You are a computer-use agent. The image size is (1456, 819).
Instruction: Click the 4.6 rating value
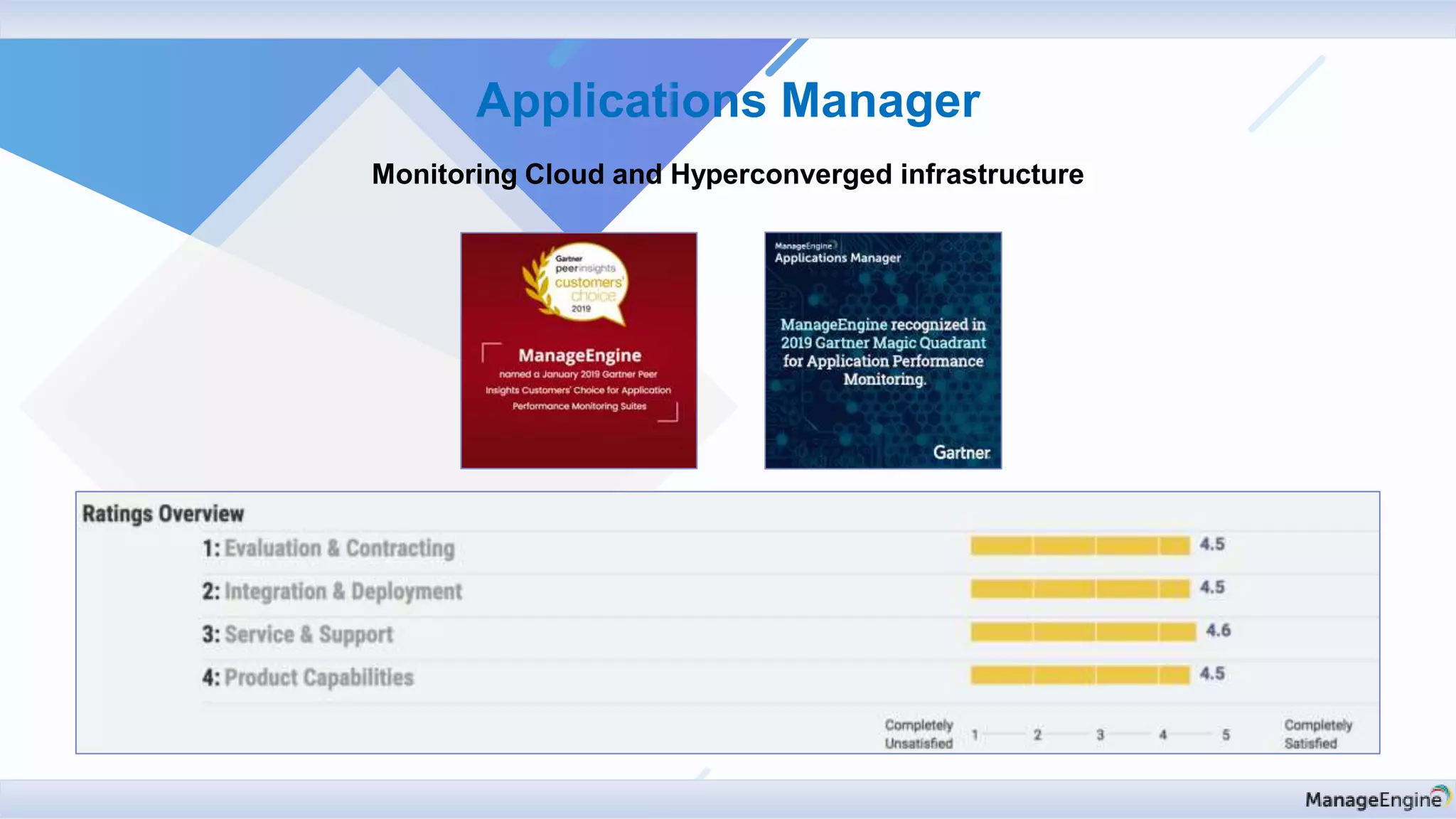[1218, 631]
